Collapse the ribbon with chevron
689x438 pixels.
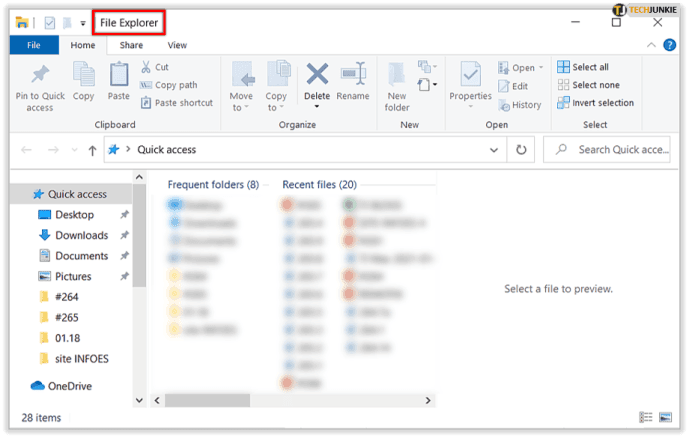(x=651, y=45)
